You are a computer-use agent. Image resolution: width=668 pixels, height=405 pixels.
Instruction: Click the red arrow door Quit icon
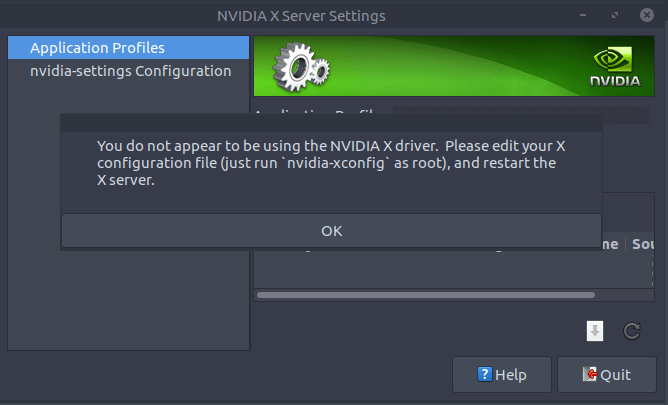(x=590, y=375)
